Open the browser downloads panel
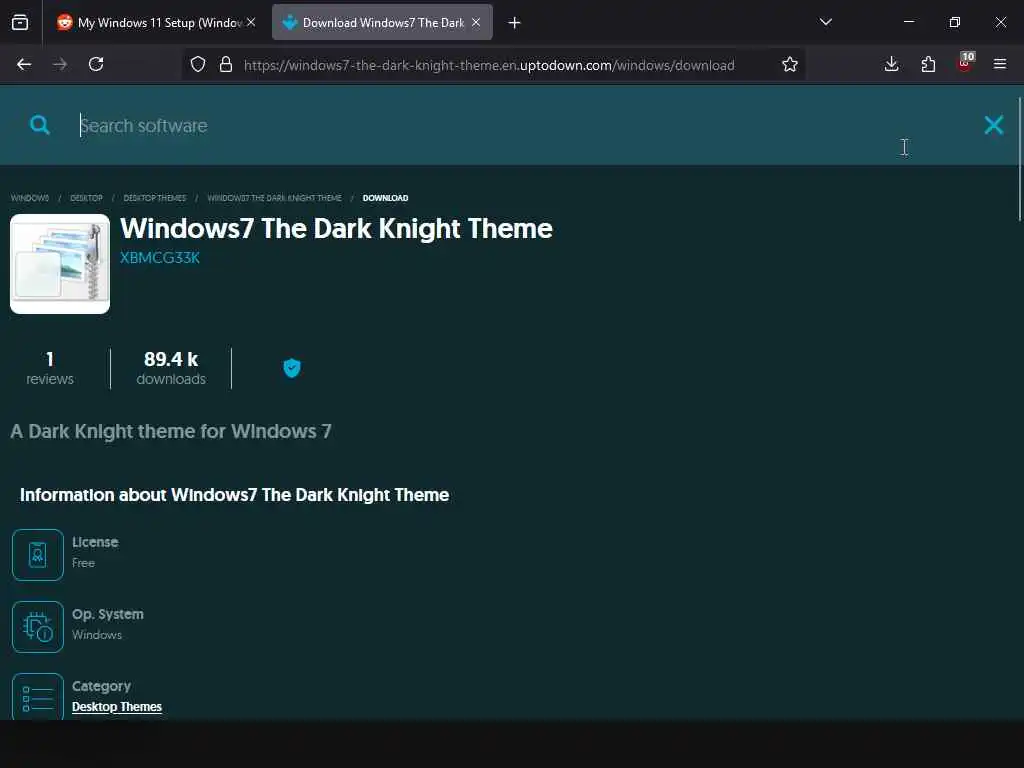 pos(891,64)
